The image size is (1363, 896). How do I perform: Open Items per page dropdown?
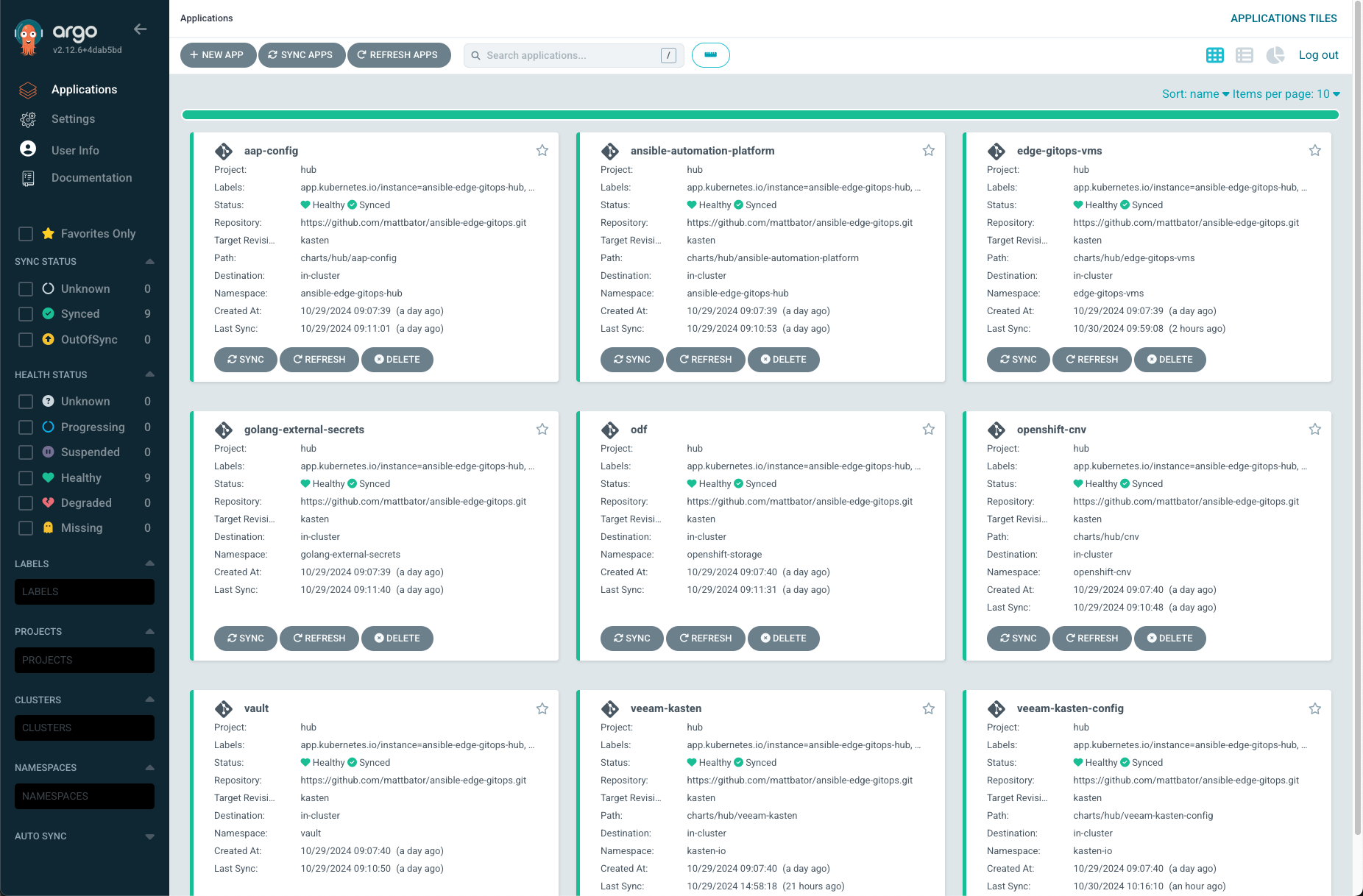(1286, 94)
